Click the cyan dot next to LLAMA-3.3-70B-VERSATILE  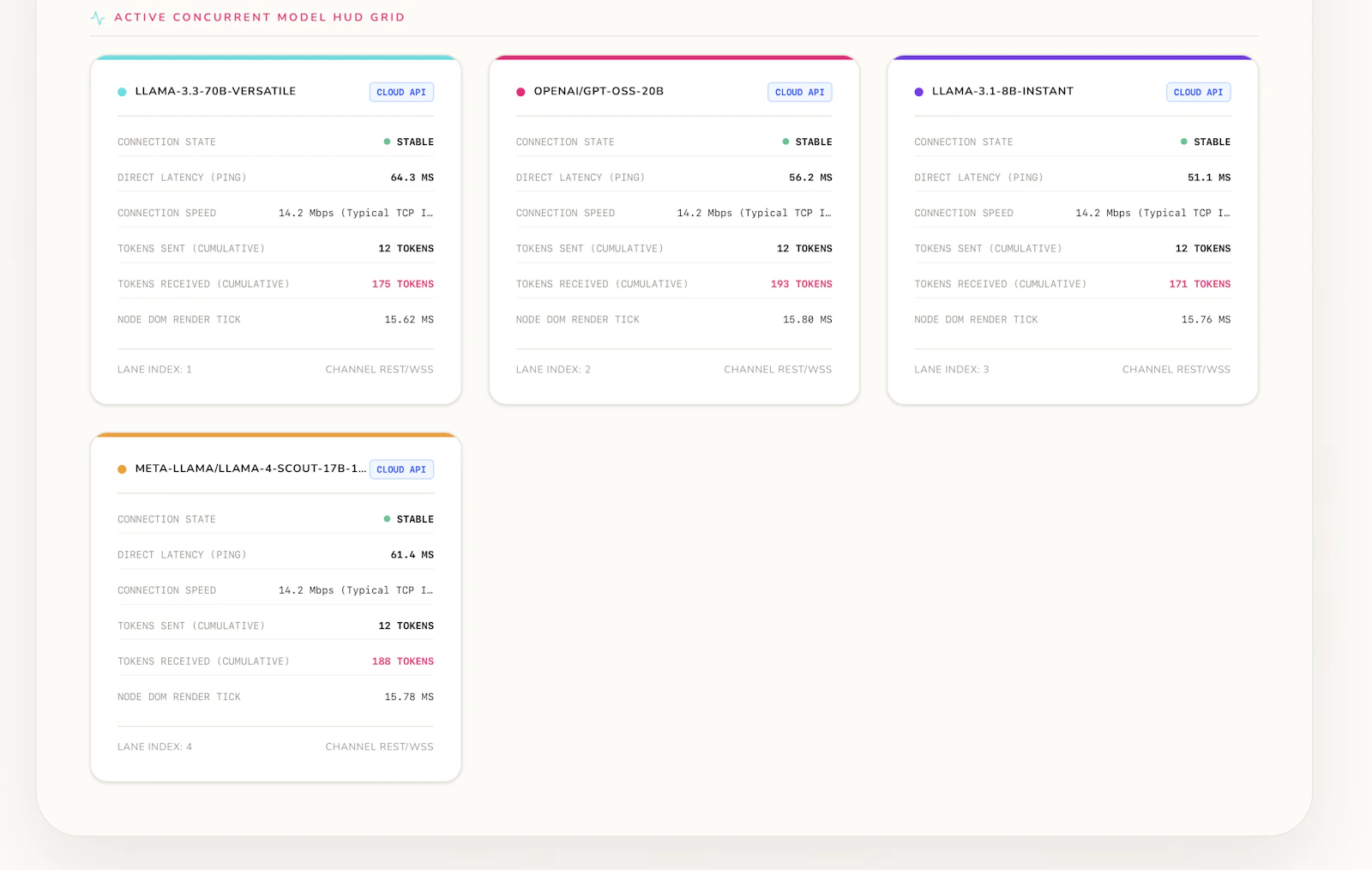[122, 92]
